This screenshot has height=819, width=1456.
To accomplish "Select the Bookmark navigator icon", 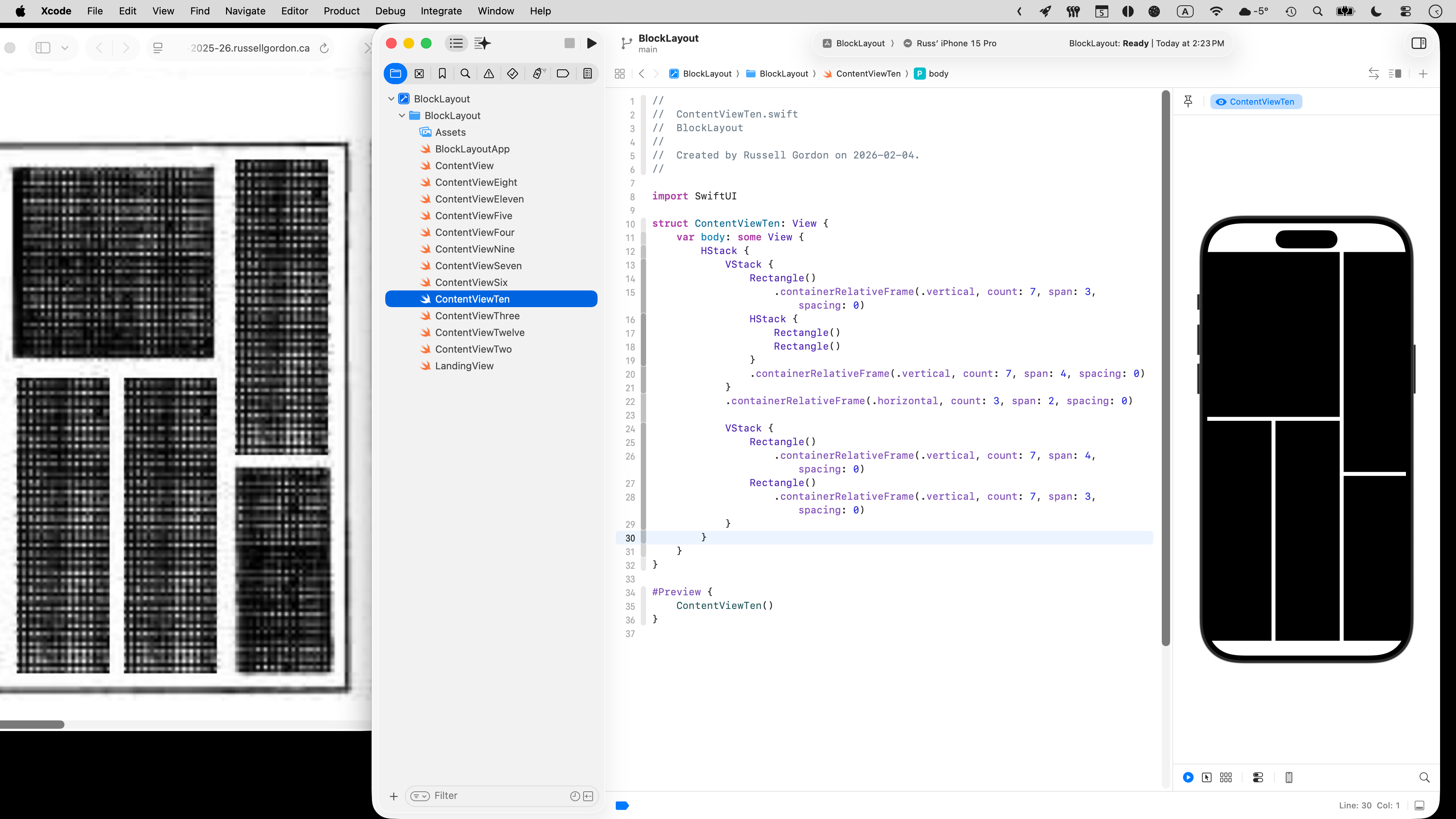I will (442, 74).
